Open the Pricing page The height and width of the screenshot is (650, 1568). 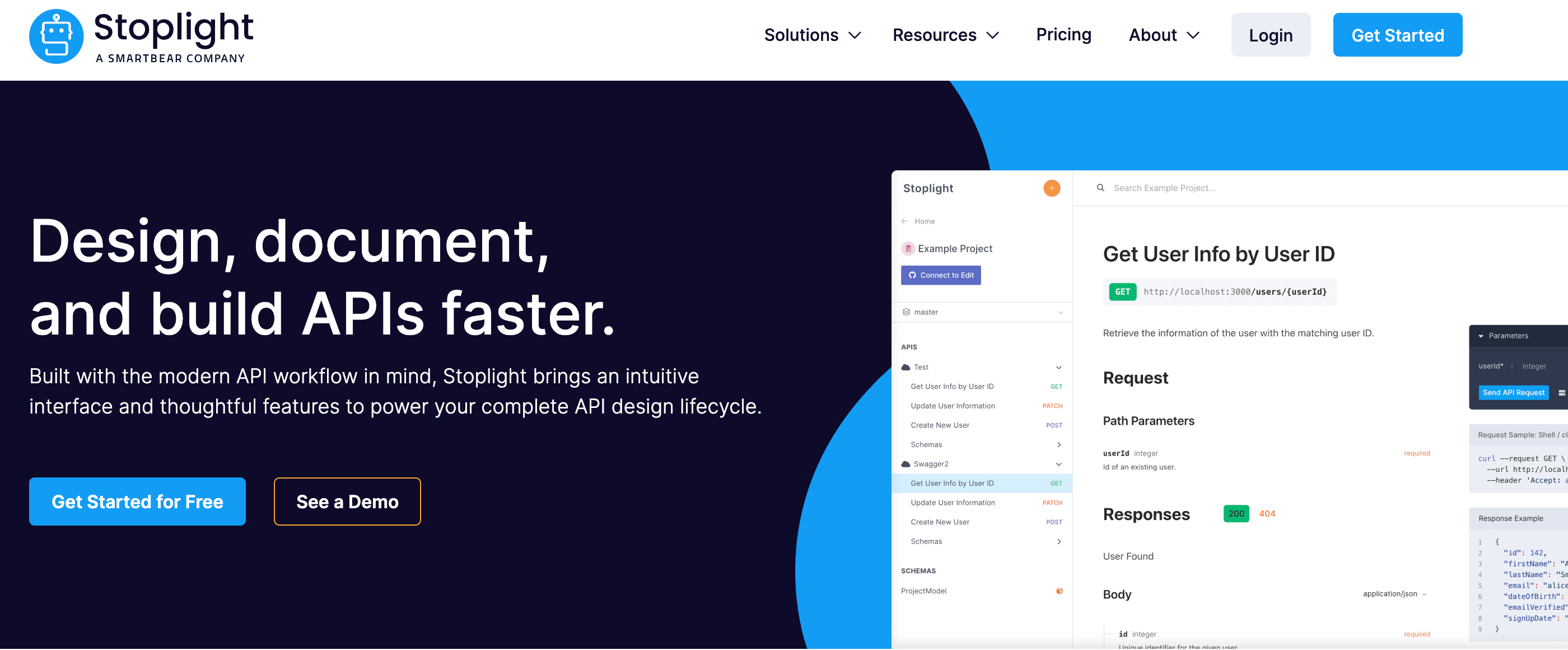(x=1063, y=35)
